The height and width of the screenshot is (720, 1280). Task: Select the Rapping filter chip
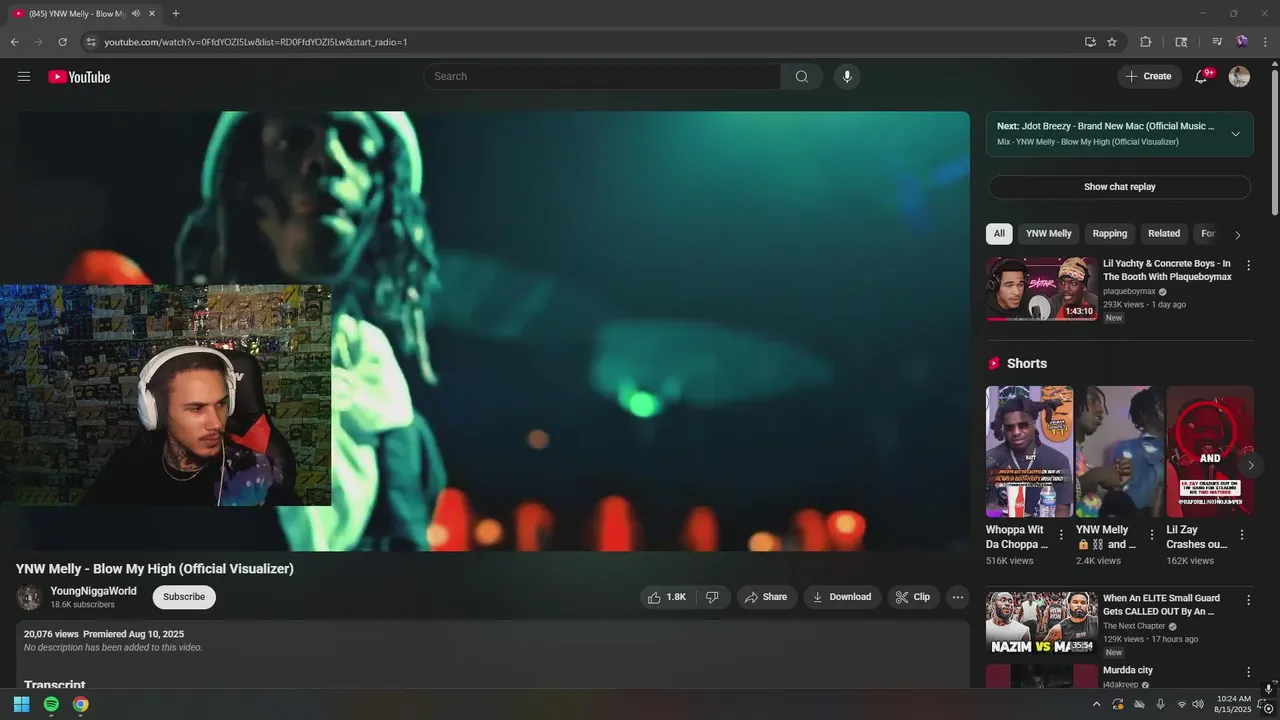tap(1110, 234)
